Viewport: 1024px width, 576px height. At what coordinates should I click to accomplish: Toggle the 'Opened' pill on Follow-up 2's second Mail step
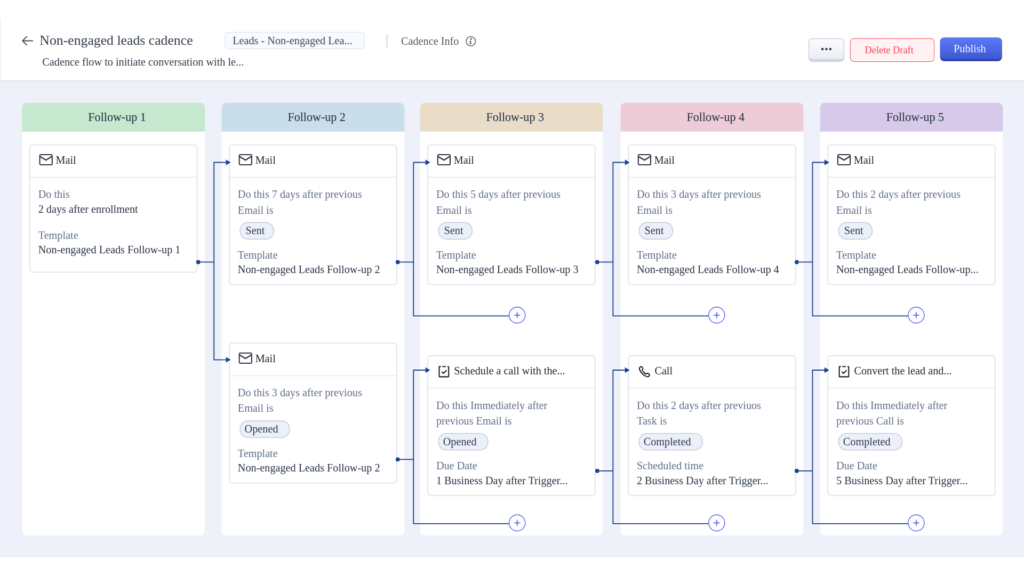[x=264, y=428]
